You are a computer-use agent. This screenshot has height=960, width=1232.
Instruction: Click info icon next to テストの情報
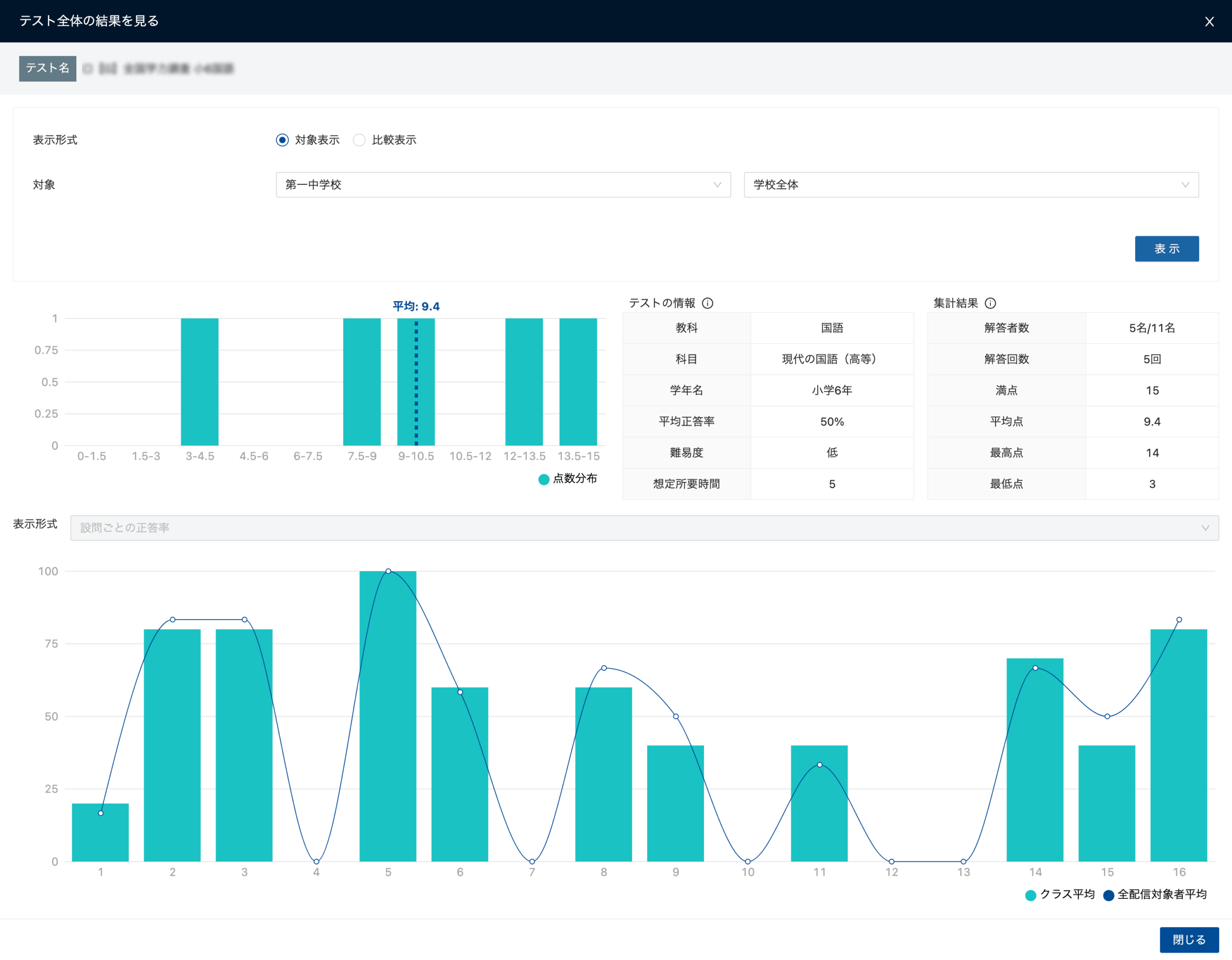[707, 304]
